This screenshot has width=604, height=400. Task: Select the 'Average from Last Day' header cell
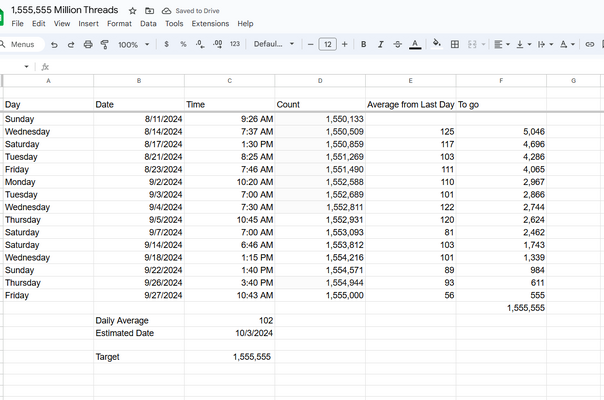point(411,105)
